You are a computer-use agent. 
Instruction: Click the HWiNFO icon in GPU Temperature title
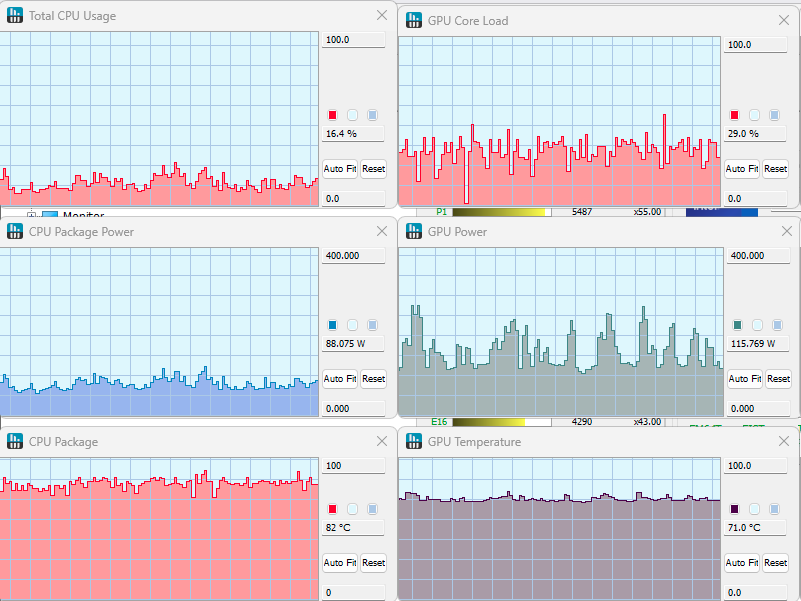pos(414,442)
